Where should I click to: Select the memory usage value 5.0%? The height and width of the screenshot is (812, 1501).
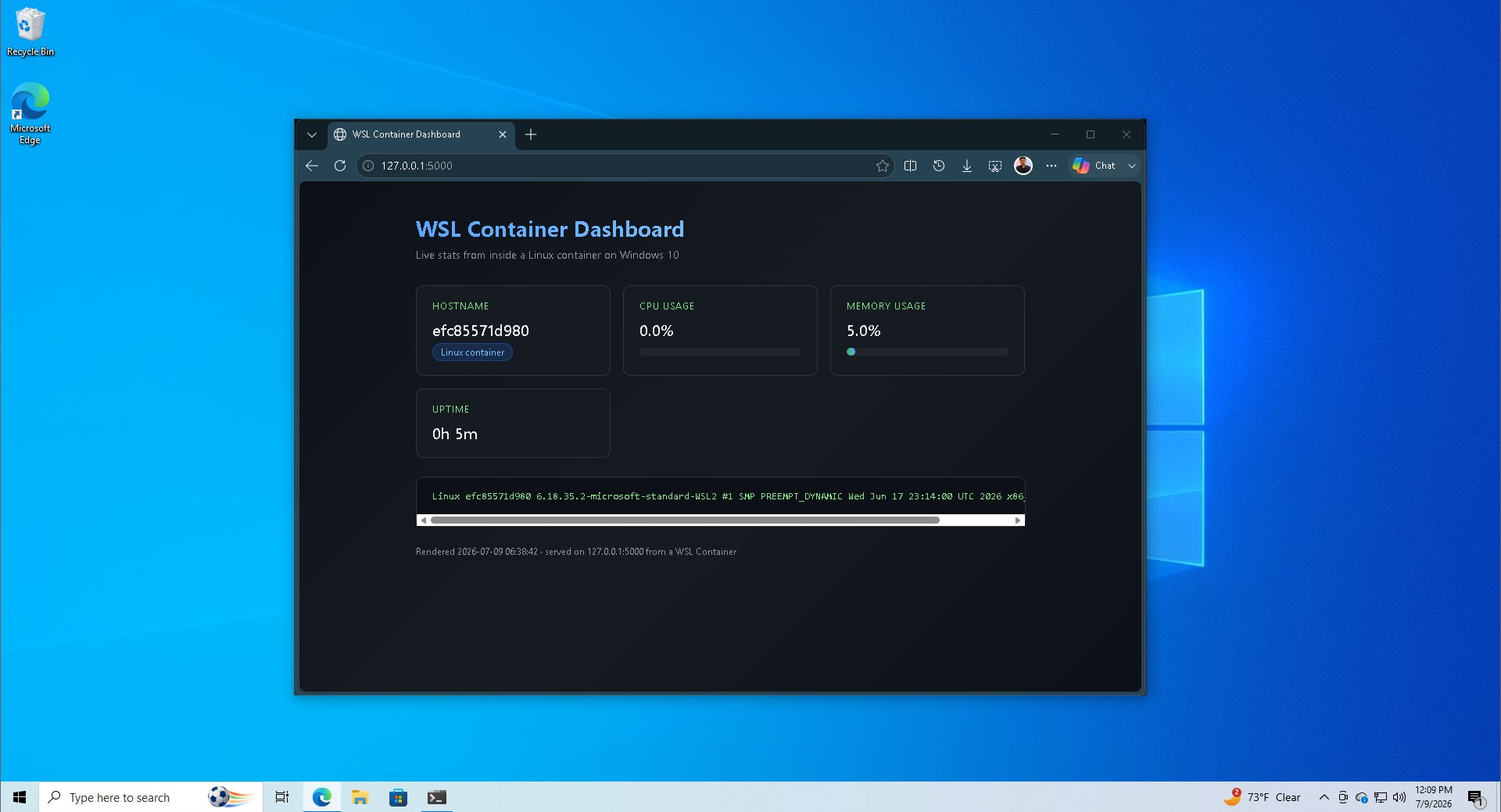864,331
